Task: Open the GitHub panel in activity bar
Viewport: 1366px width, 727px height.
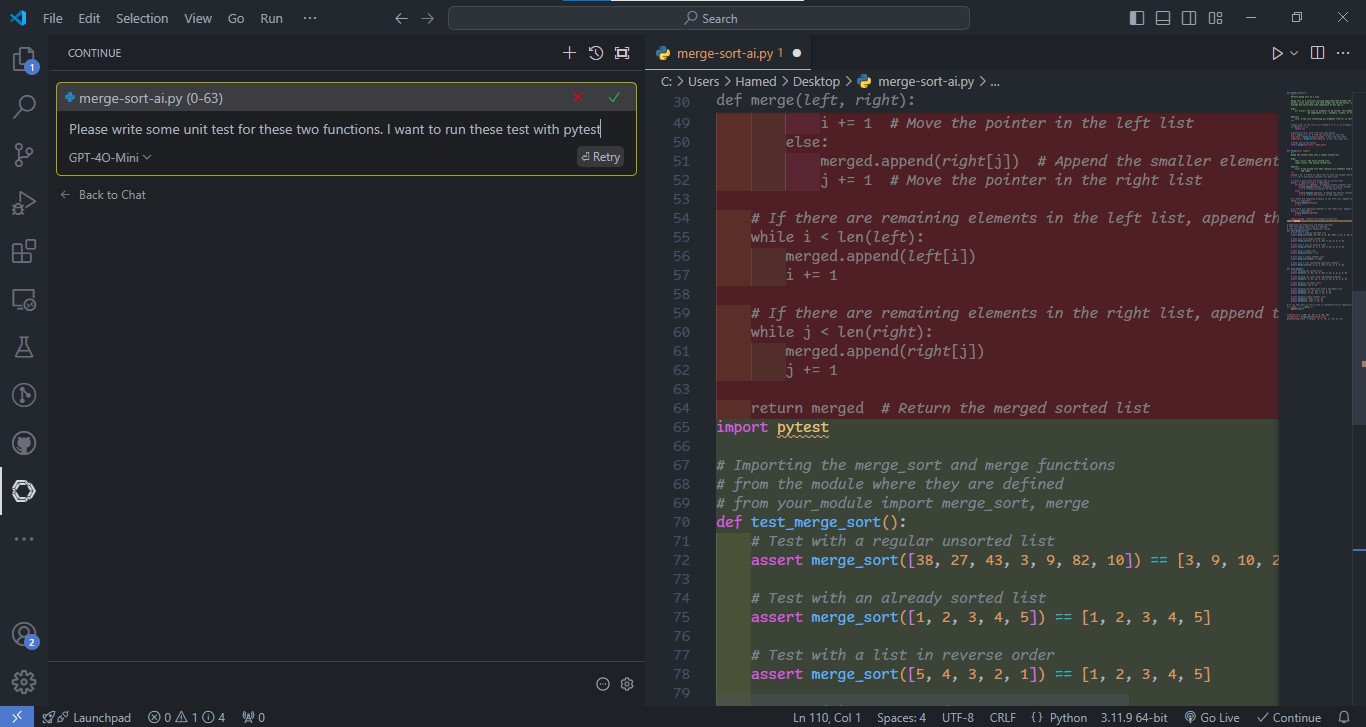Action: point(23,442)
